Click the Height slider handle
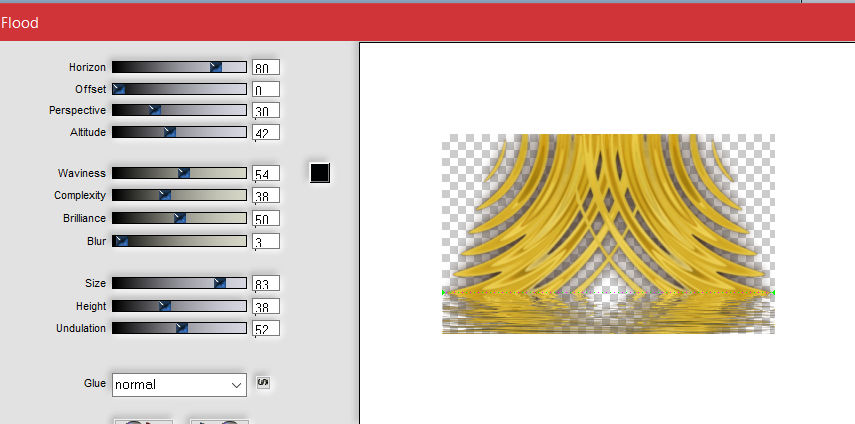The image size is (855, 424). pos(165,306)
